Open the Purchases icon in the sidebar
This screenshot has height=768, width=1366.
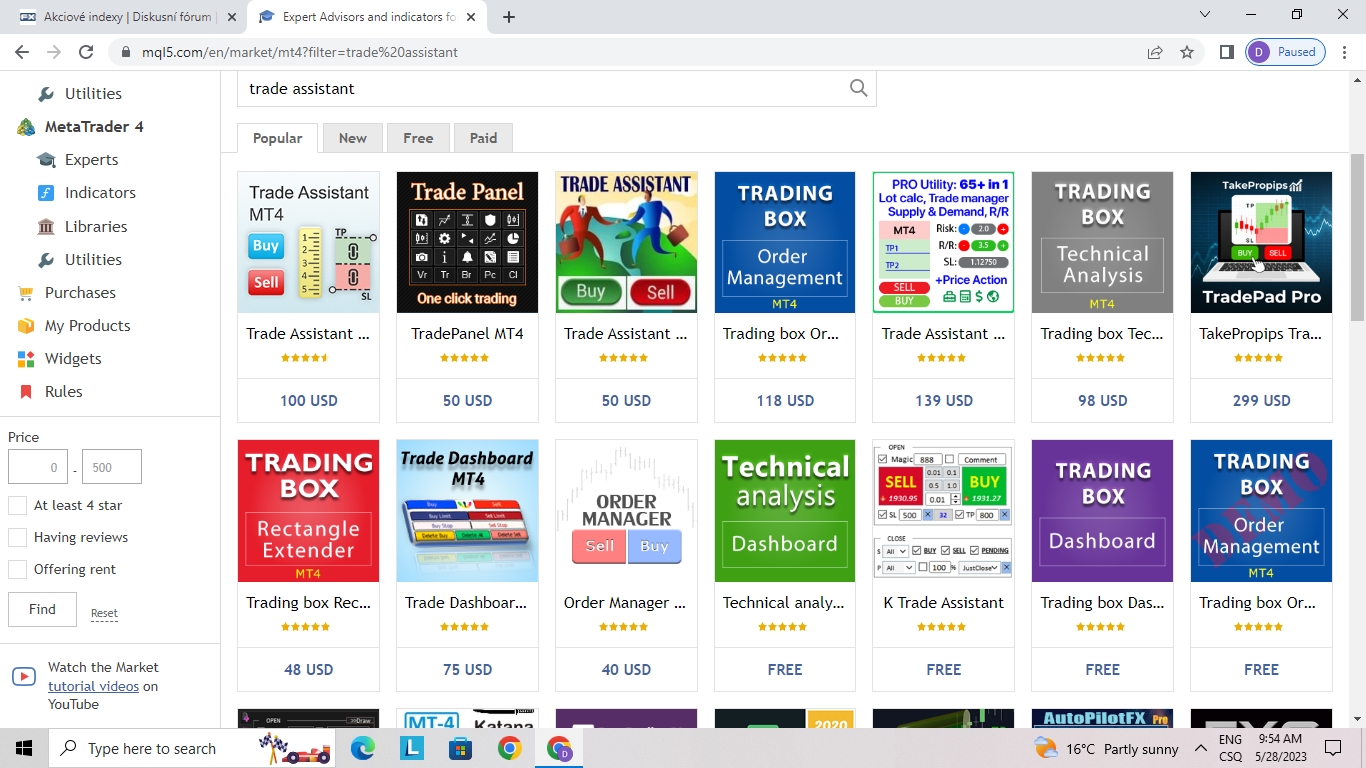26,293
